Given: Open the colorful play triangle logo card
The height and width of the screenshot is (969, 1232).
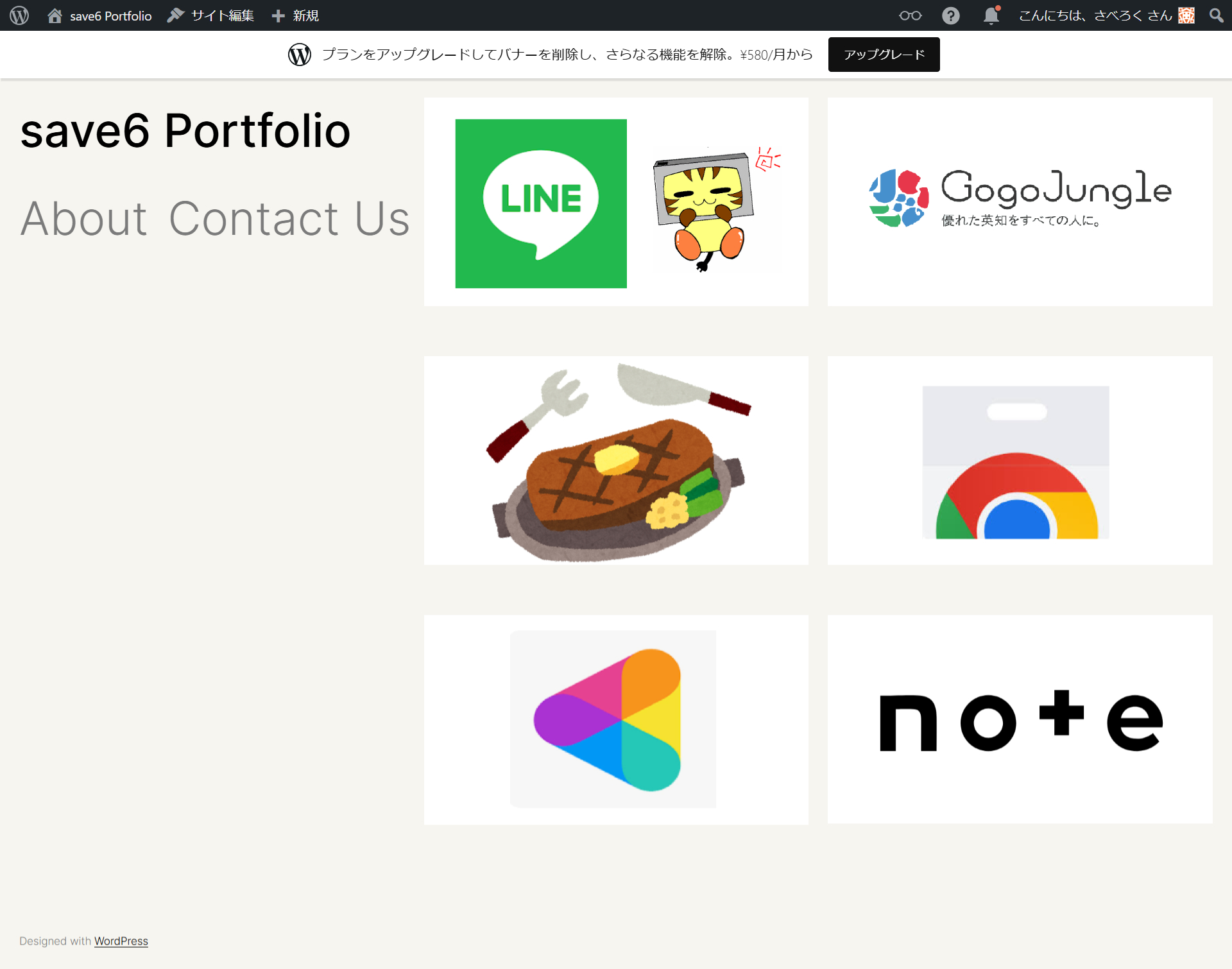Looking at the screenshot, I should [616, 719].
